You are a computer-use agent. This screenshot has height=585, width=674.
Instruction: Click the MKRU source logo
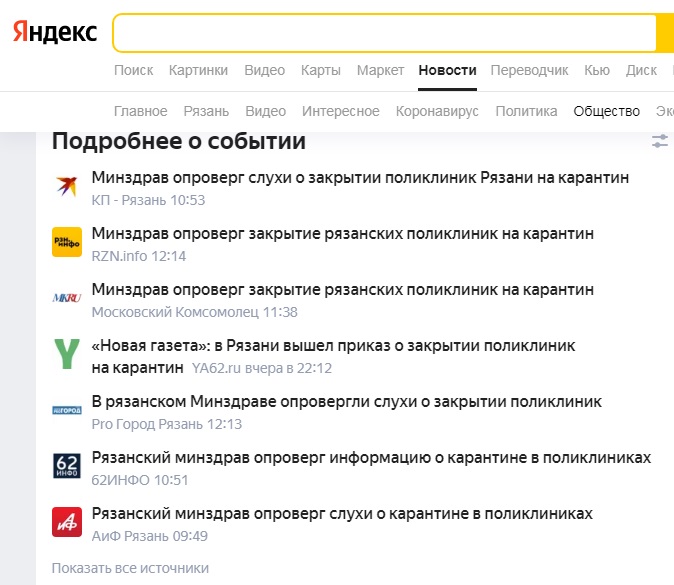[67, 297]
